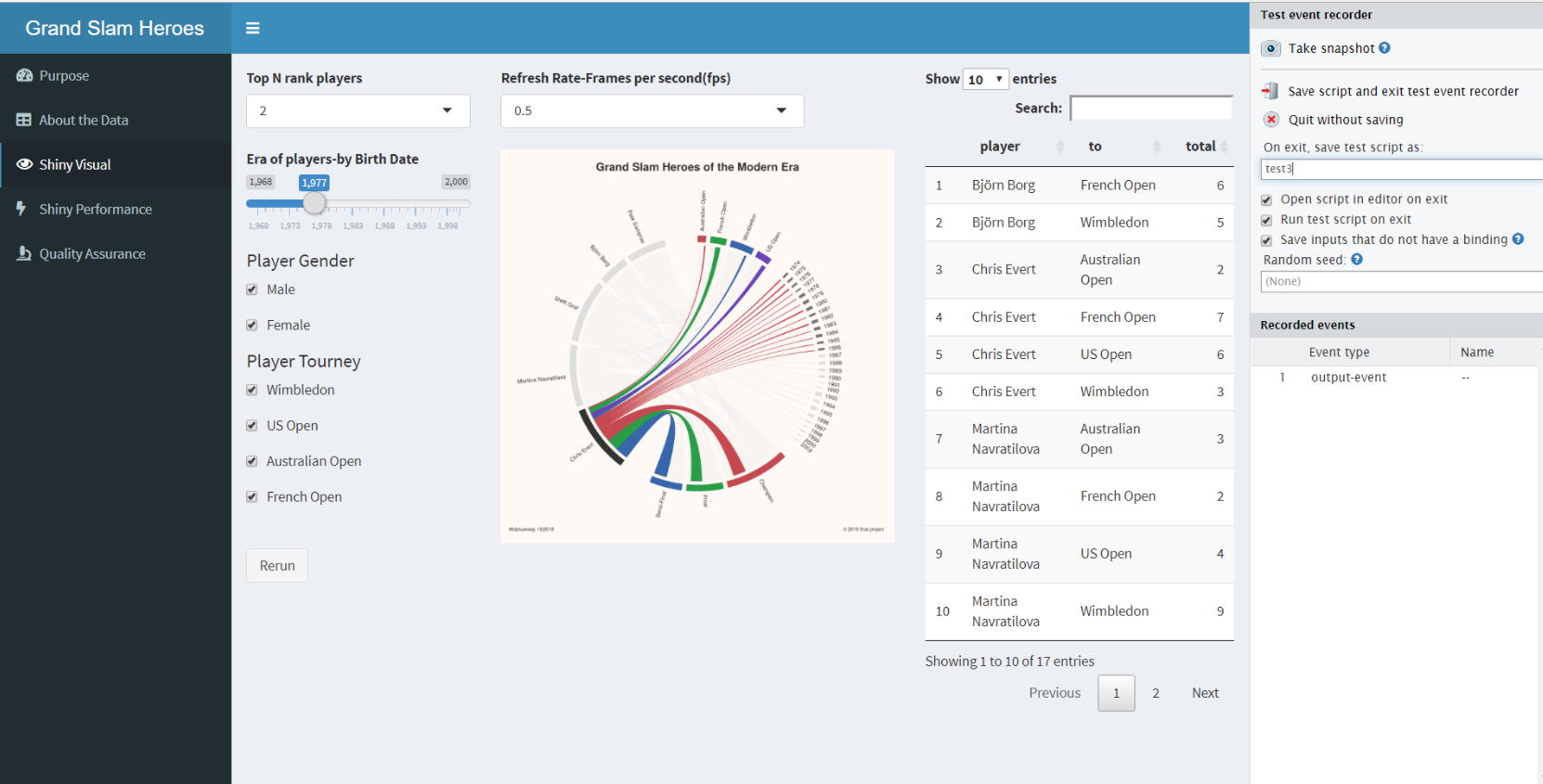
Task: Disable Run test script on exit
Action: pyautogui.click(x=1266, y=220)
